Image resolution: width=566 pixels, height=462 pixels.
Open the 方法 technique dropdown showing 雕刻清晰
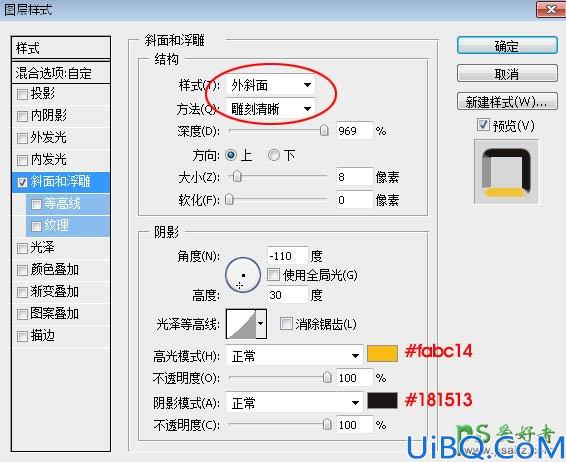pyautogui.click(x=270, y=109)
